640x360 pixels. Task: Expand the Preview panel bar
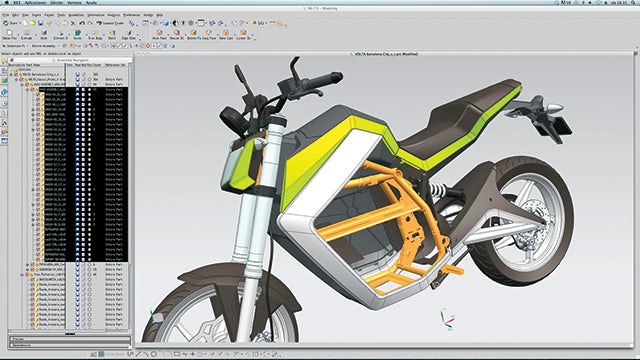(x=70, y=339)
